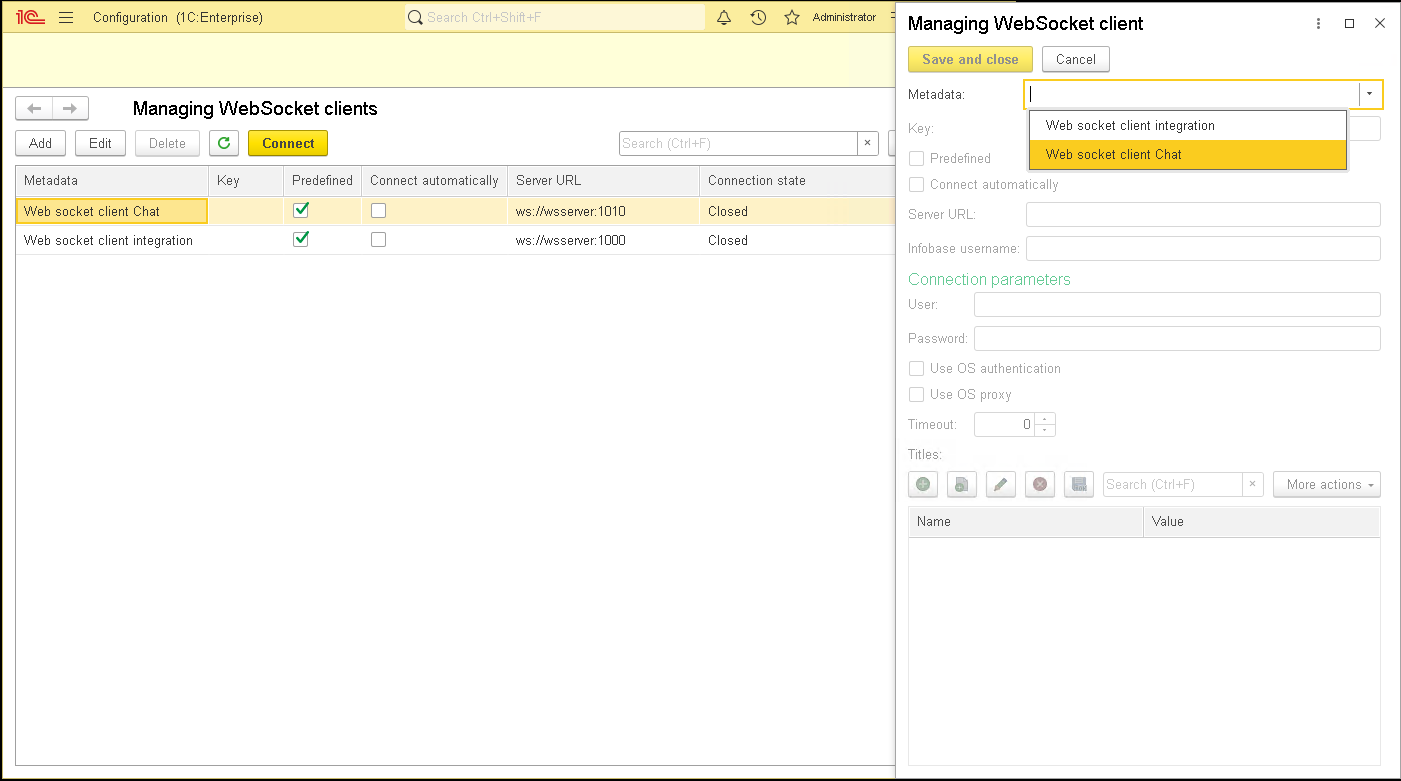The width and height of the screenshot is (1401, 781).
Task: Click the Password input field
Action: 1177,338
